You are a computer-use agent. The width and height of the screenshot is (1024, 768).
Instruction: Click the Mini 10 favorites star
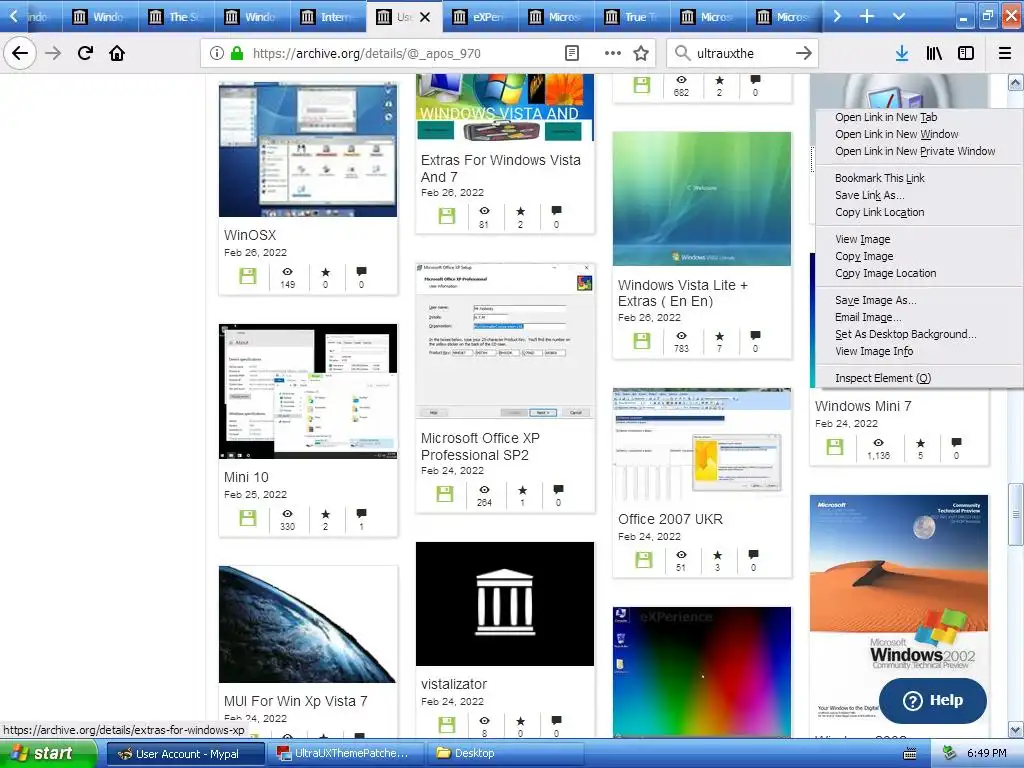(325, 513)
